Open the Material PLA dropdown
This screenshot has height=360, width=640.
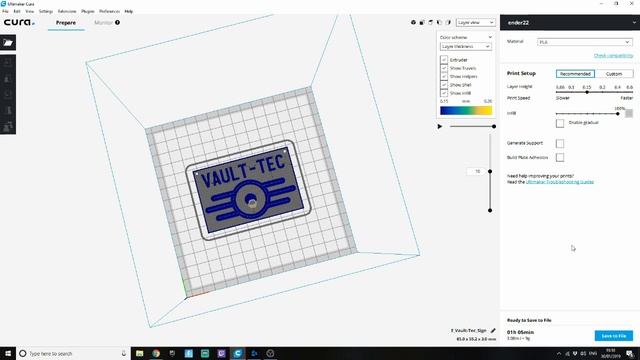[585, 42]
